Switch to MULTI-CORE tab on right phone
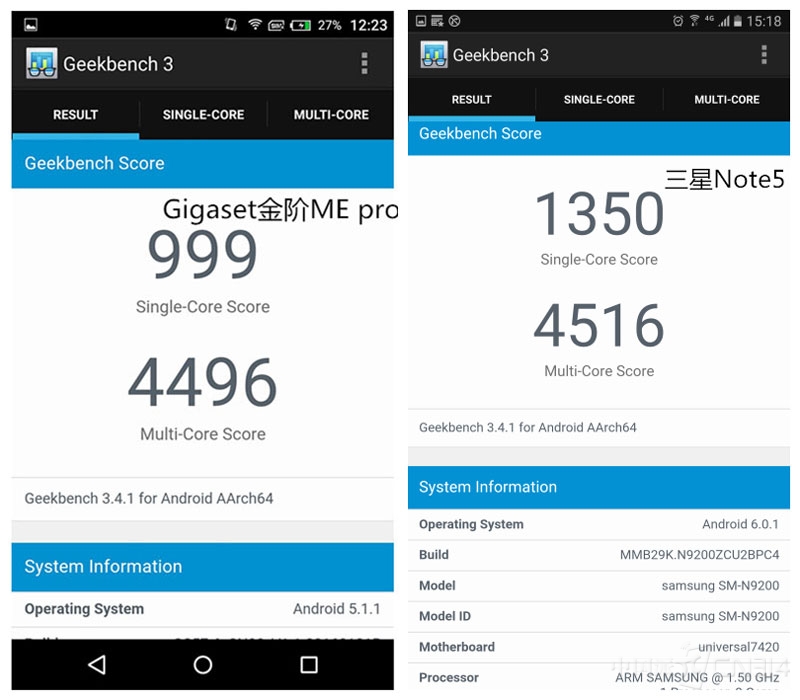Screen dimensions: 800x700 [727, 99]
